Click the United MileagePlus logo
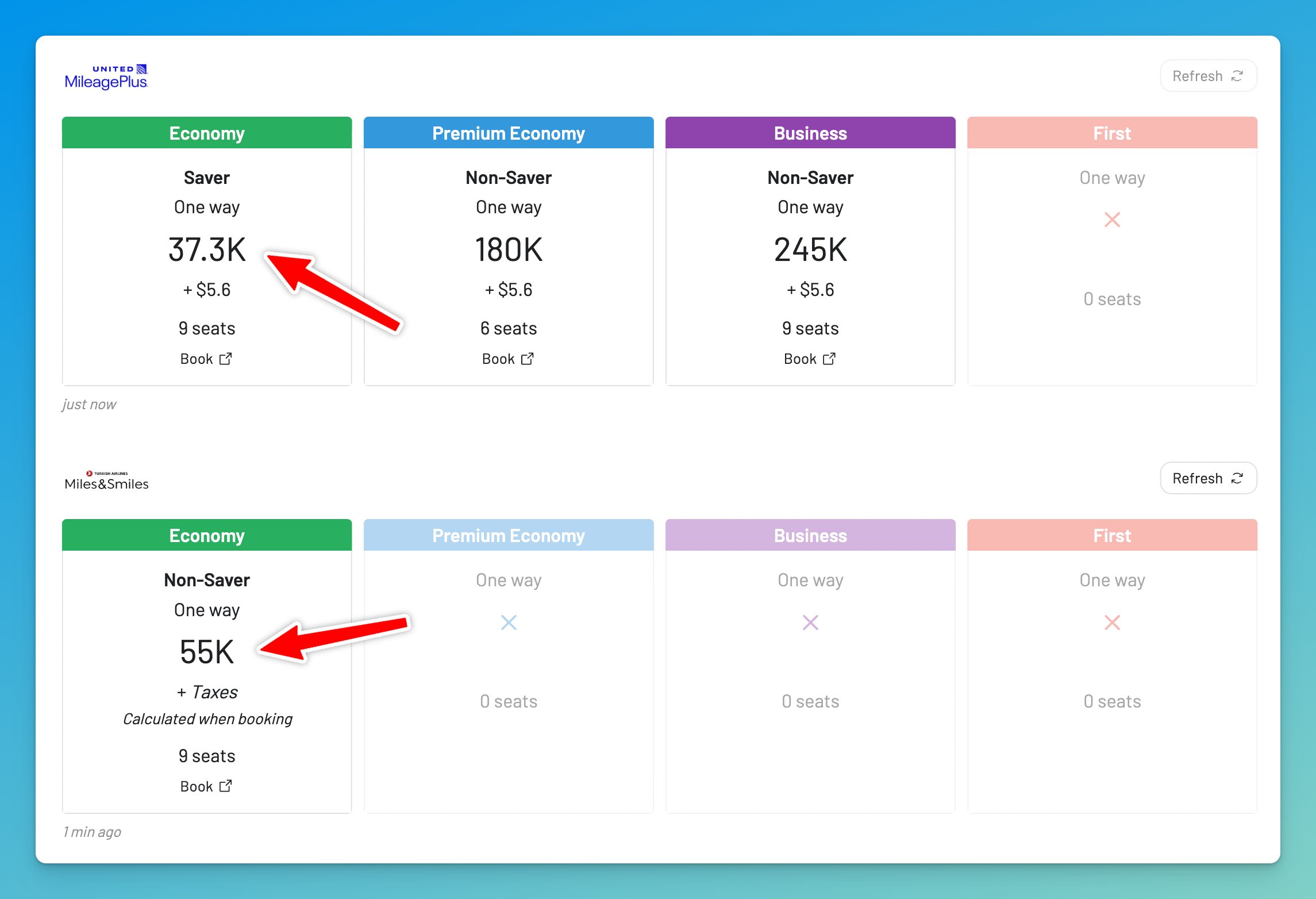The height and width of the screenshot is (899, 1316). click(106, 76)
